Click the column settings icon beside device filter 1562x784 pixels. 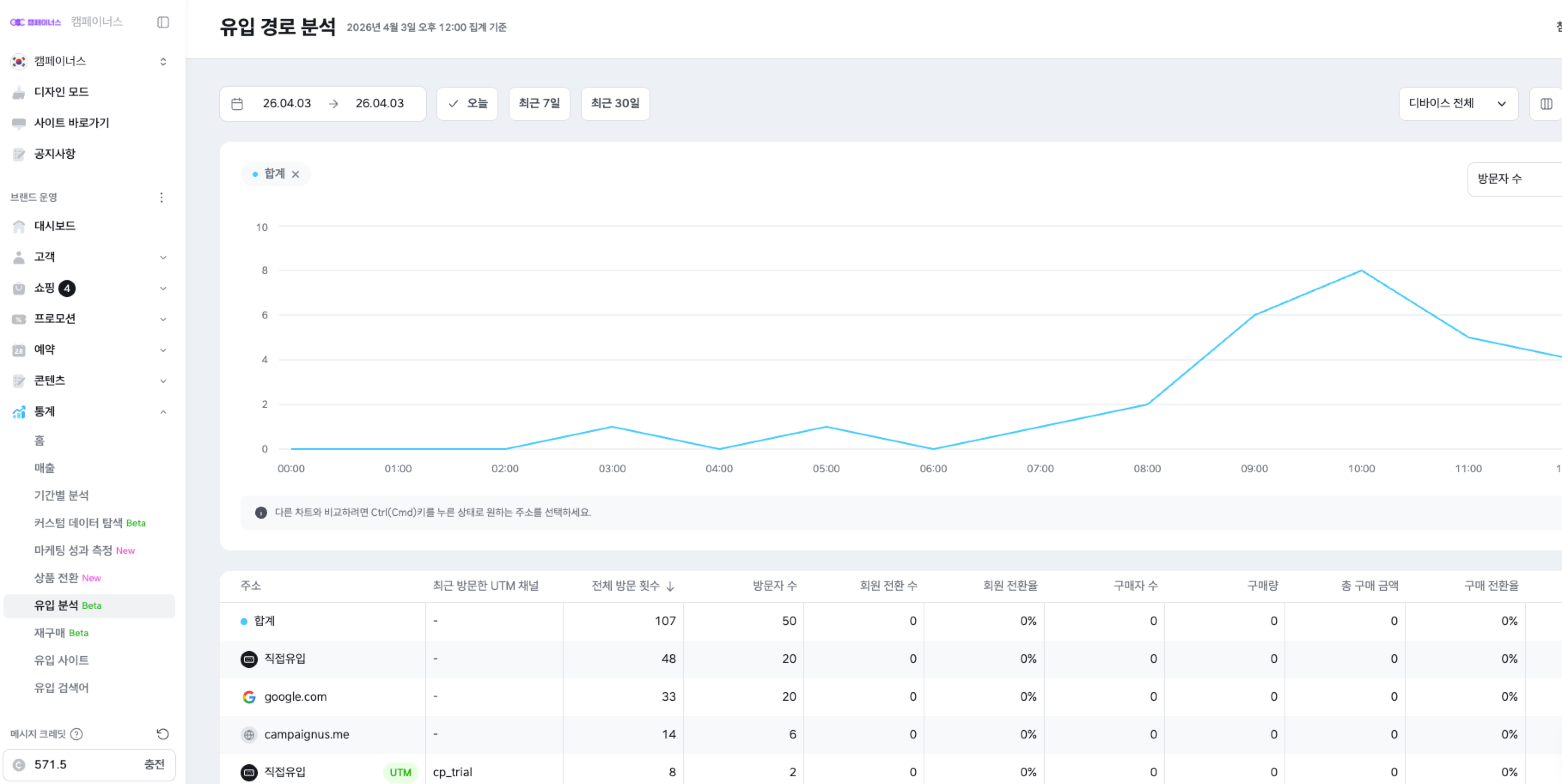[x=1546, y=103]
